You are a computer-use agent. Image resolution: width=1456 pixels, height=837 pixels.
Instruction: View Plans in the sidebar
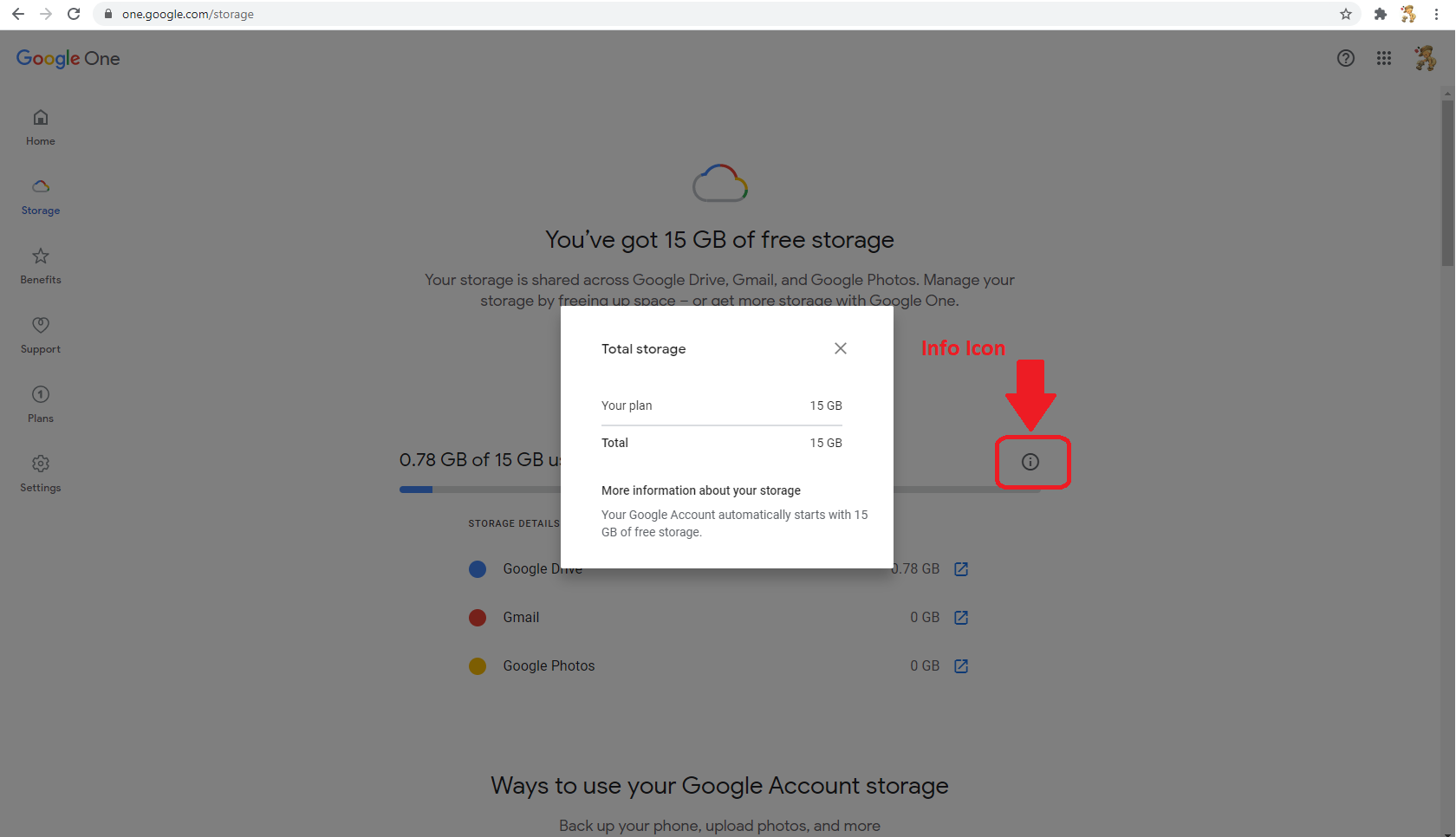41,405
